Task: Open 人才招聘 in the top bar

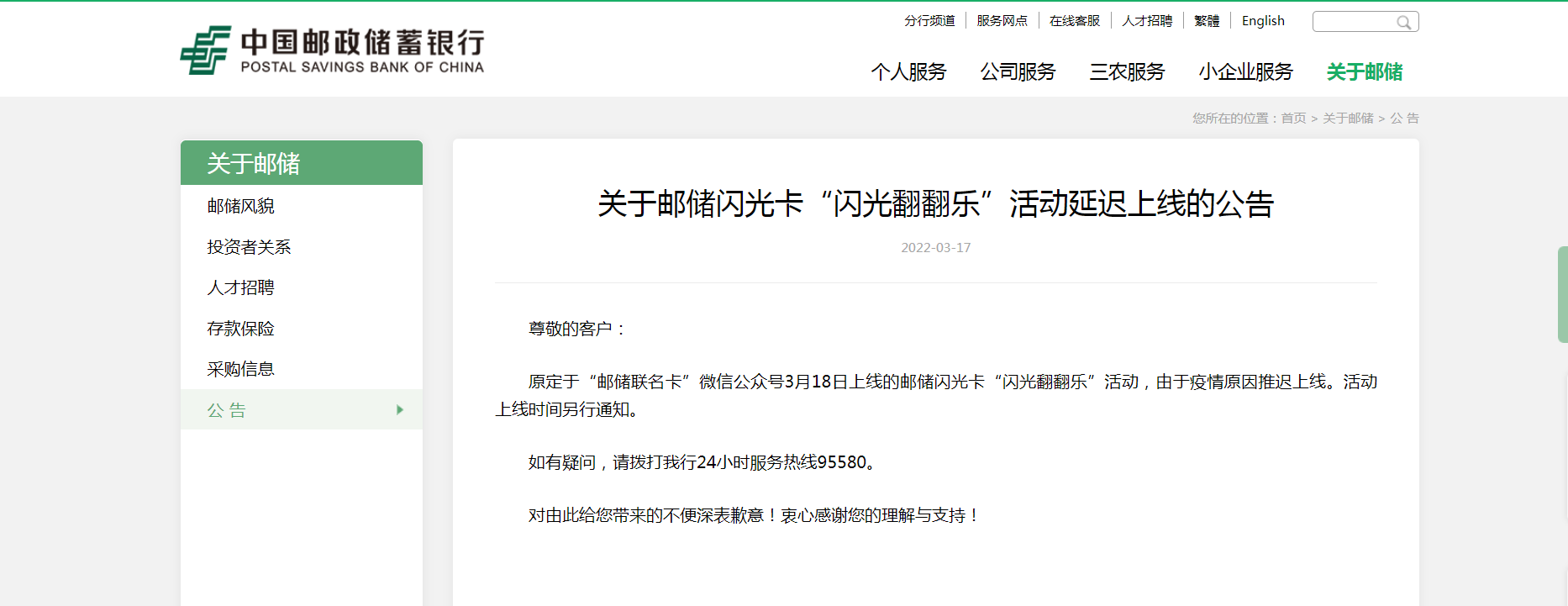Action: pyautogui.click(x=1147, y=21)
